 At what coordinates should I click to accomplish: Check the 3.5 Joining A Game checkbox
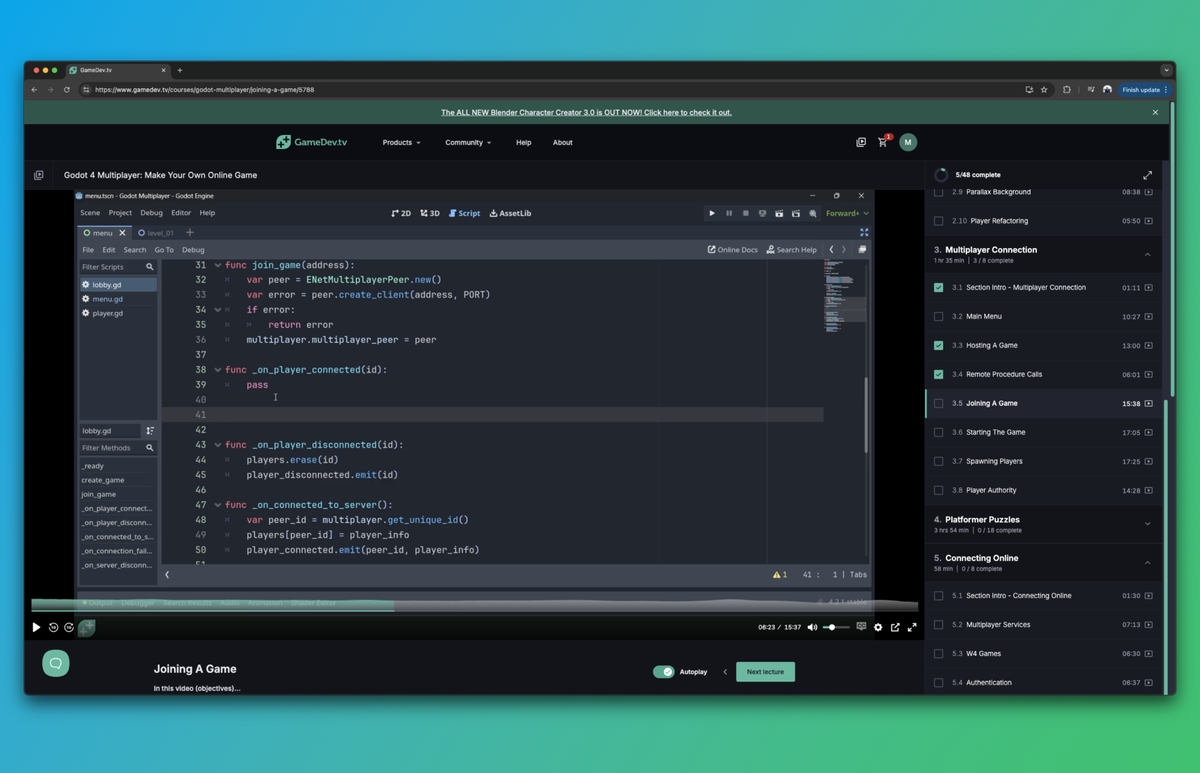point(938,404)
